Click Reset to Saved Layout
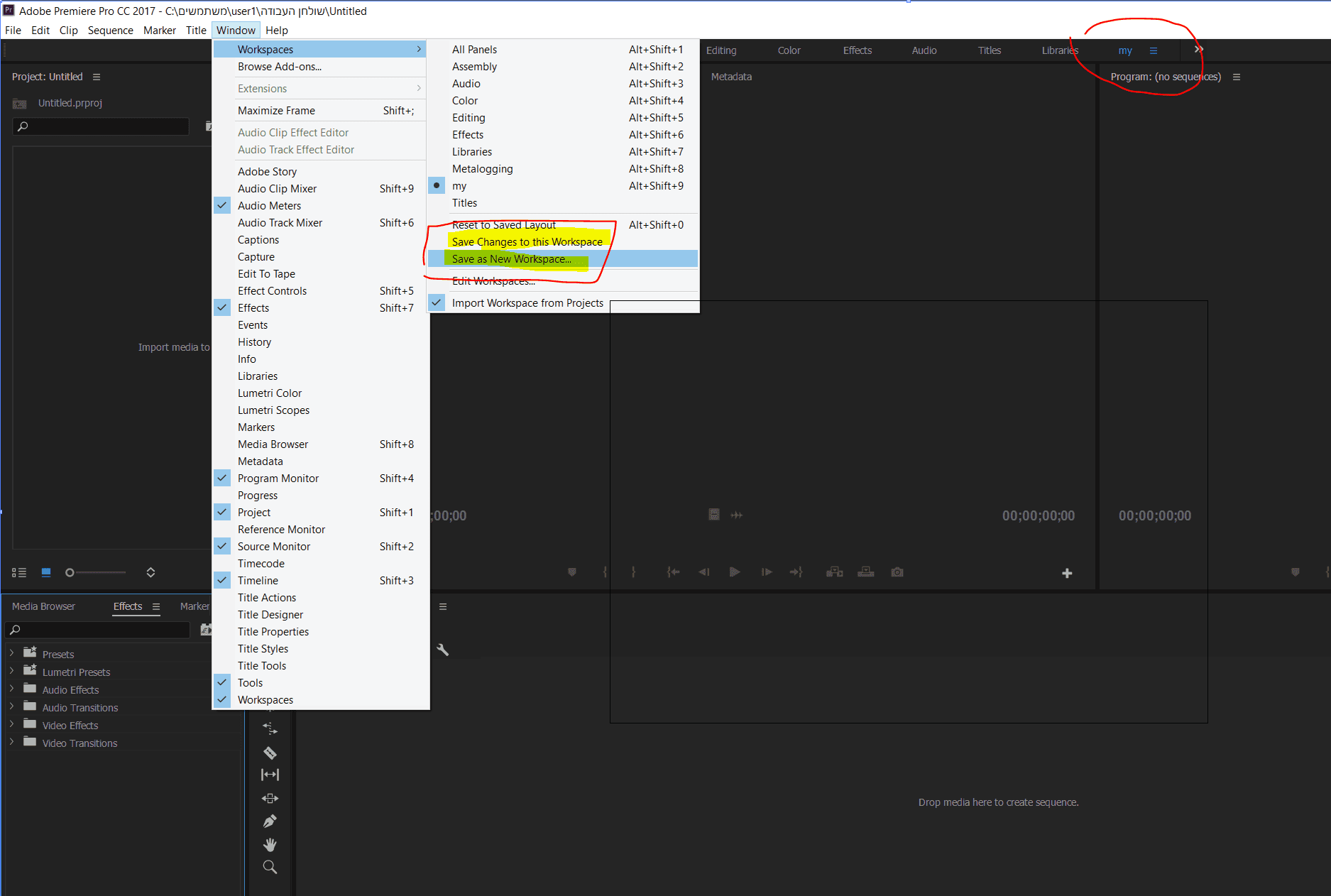This screenshot has width=1331, height=896. pyautogui.click(x=563, y=225)
